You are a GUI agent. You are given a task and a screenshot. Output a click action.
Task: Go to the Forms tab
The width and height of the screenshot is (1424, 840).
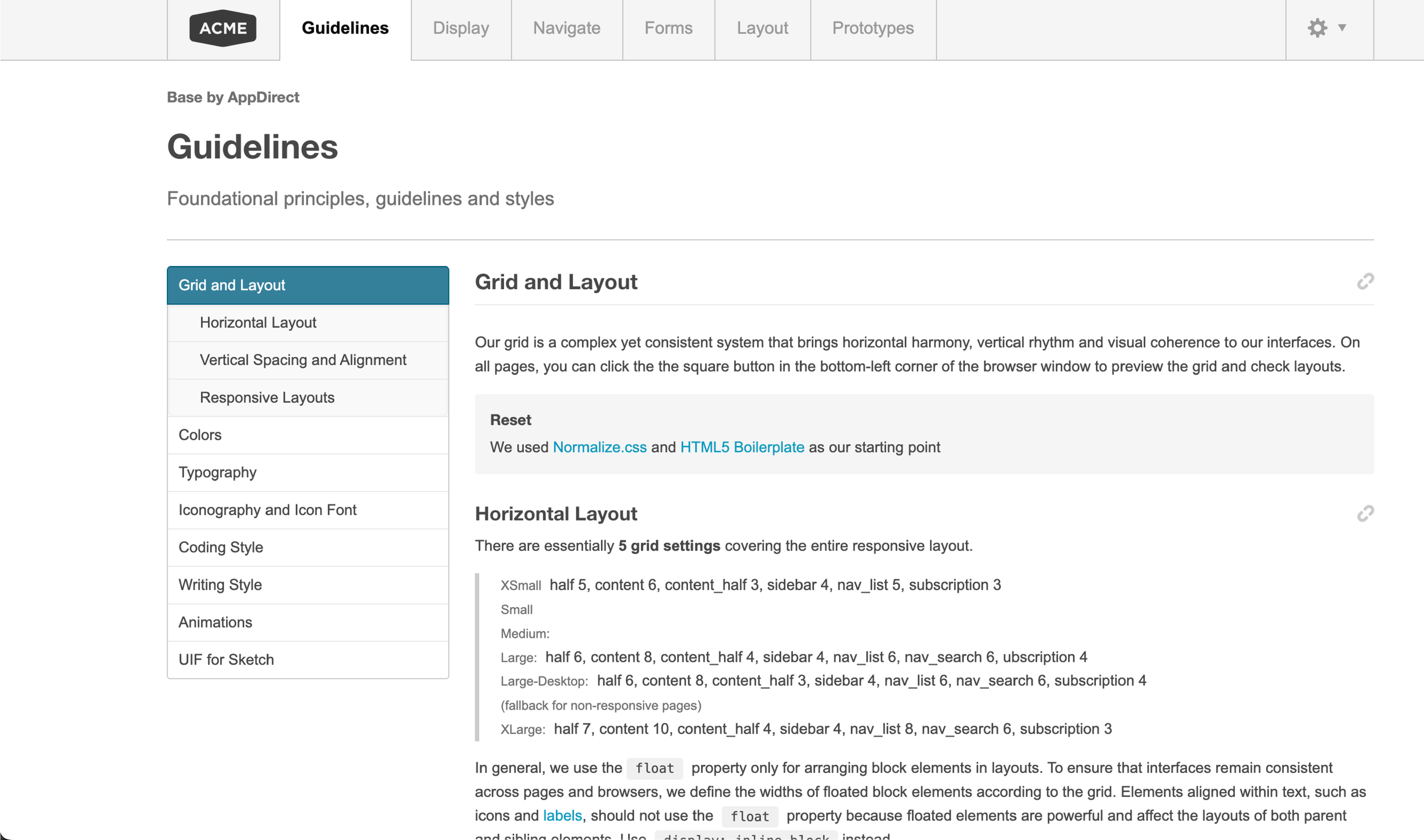click(x=668, y=28)
